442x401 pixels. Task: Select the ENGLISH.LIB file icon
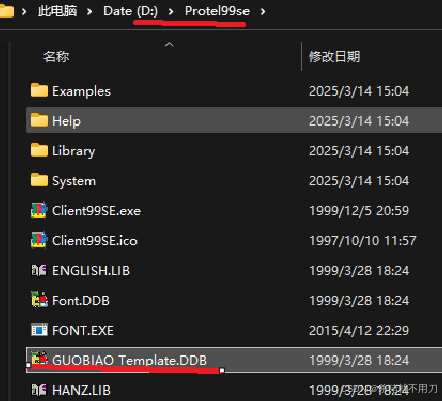click(39, 270)
